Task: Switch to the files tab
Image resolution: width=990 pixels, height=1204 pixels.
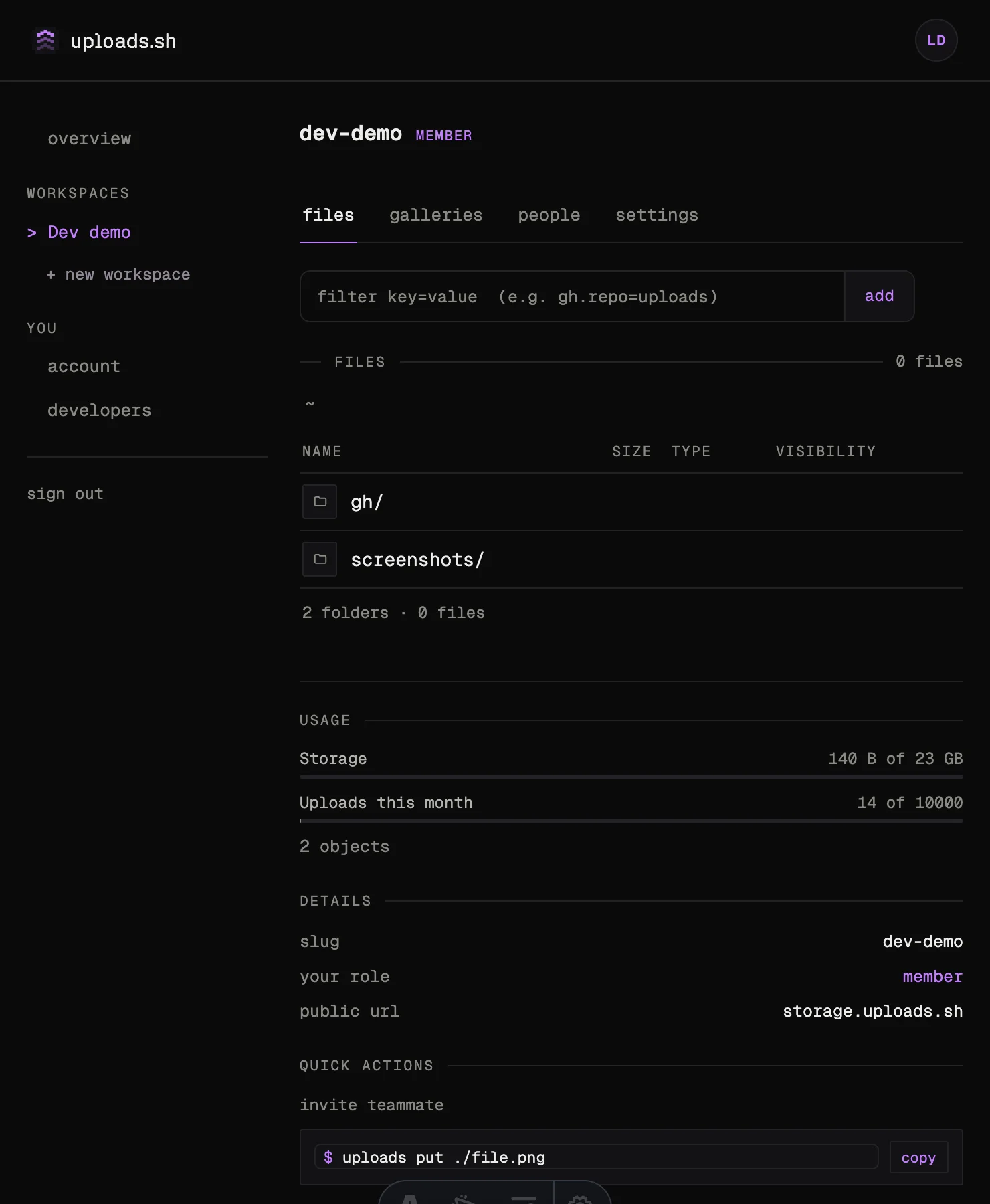Action: coord(328,215)
